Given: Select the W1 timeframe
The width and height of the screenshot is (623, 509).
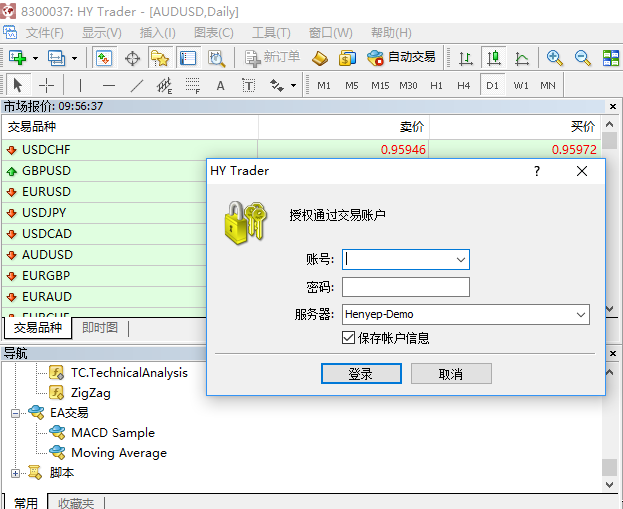Looking at the screenshot, I should point(521,85).
